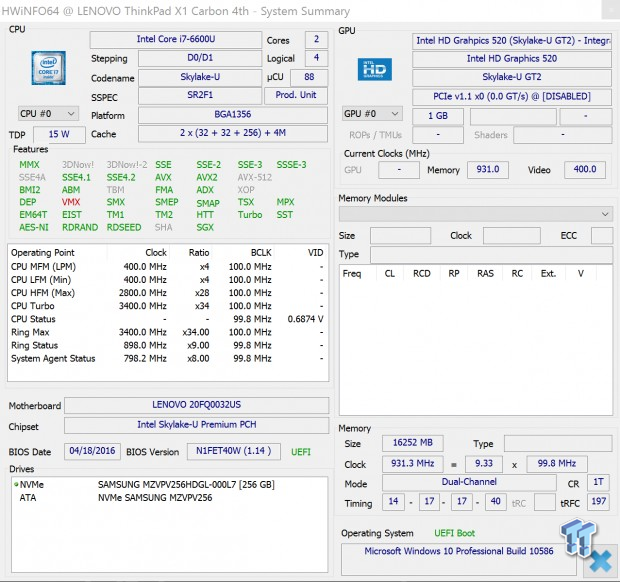
Task: Click the Turbo feature flag
Action: [x=250, y=215]
